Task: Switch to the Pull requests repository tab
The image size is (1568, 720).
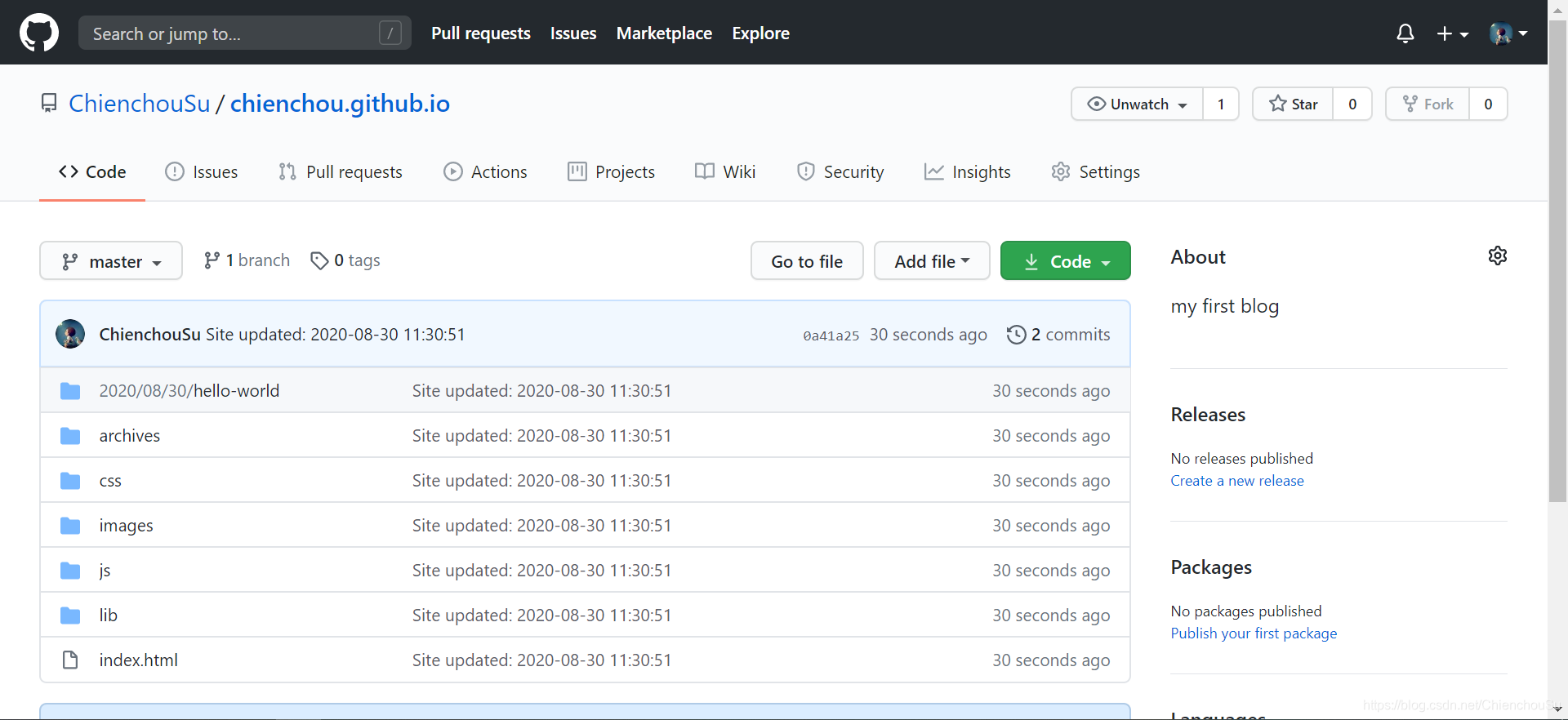Action: (x=341, y=172)
